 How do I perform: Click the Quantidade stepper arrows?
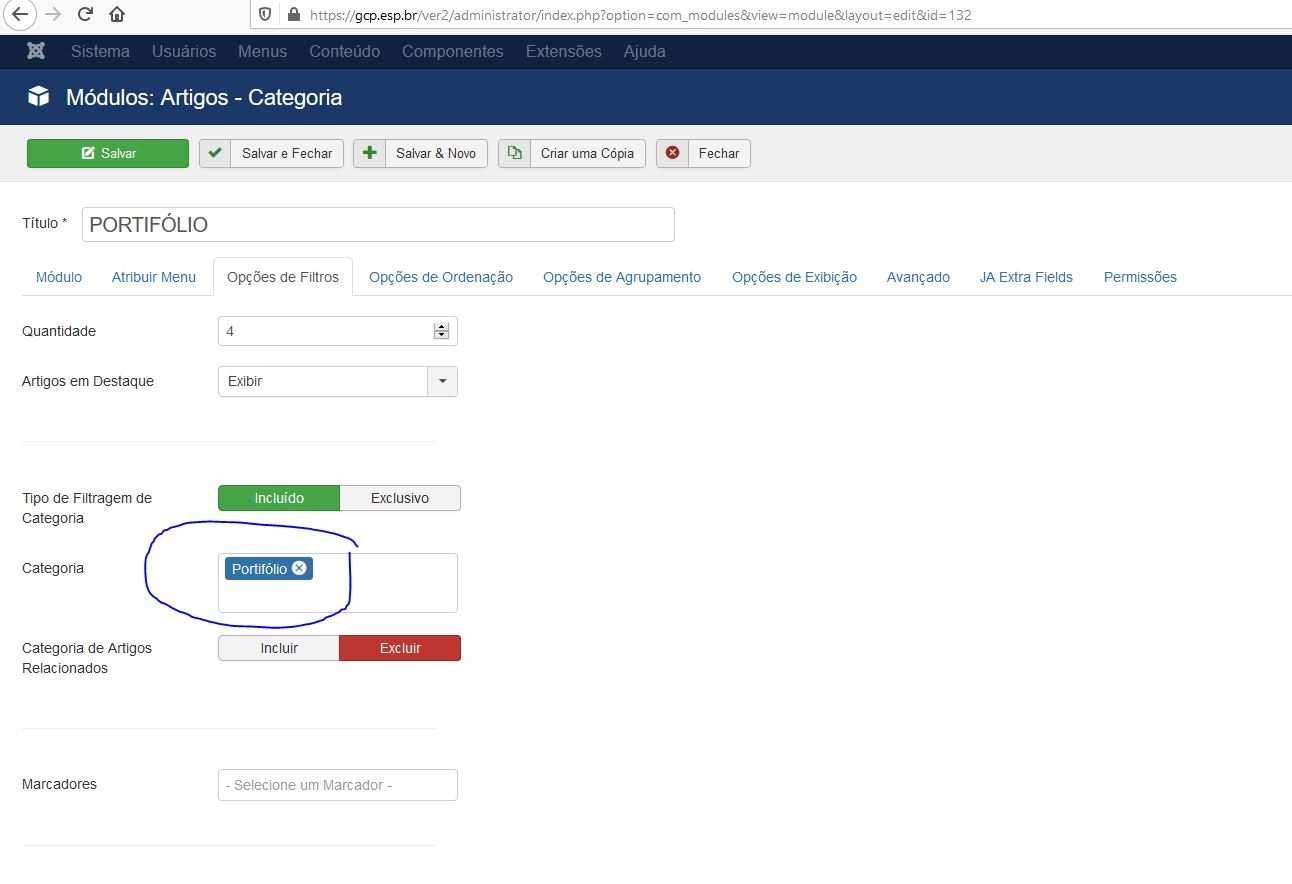pos(441,331)
